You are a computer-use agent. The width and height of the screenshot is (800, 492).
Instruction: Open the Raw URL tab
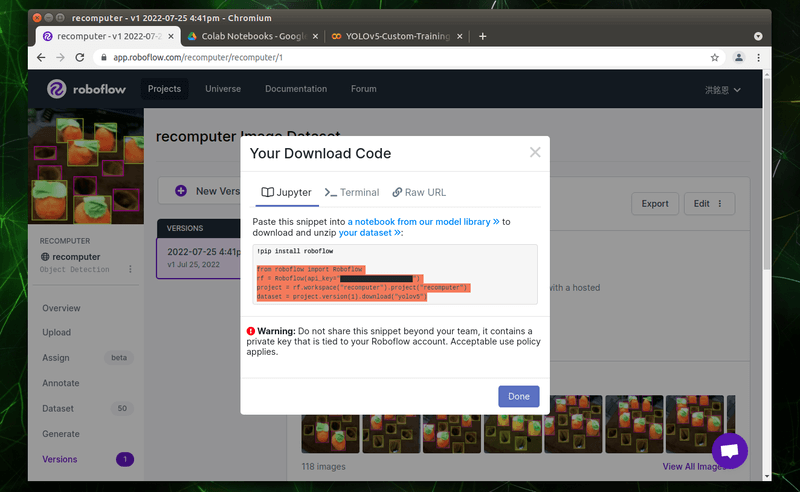click(419, 192)
